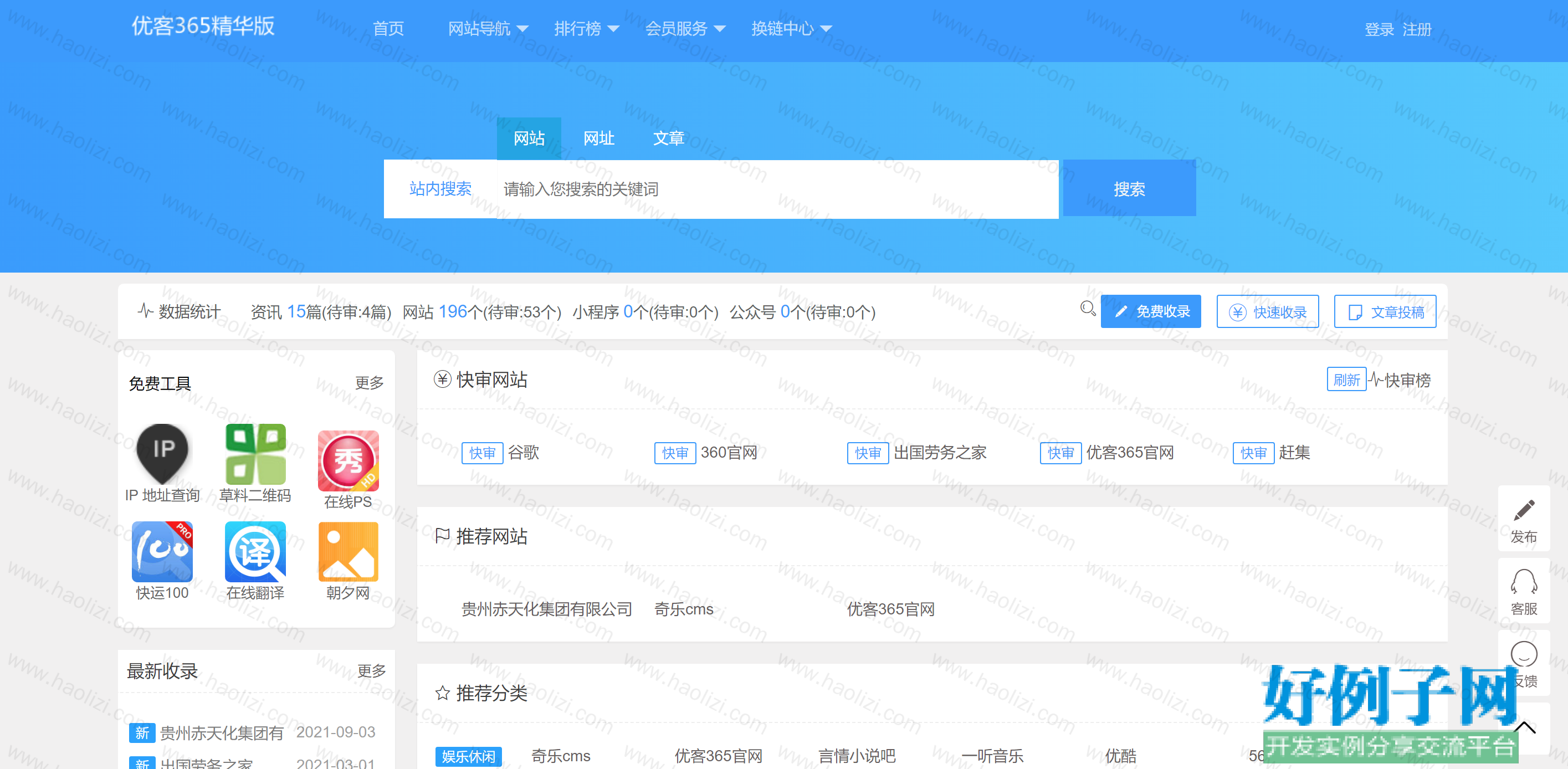This screenshot has height=769, width=1568.
Task: Open the 赶集 quick-review site link
Action: pos(1295,453)
